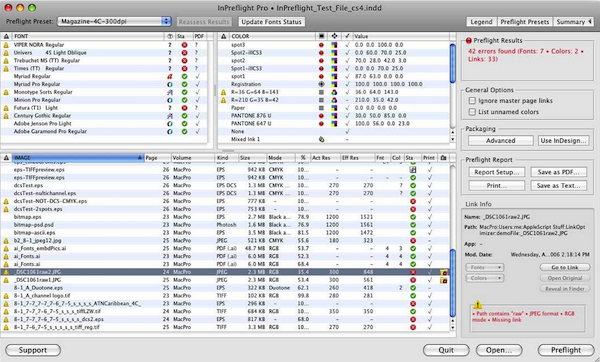Image resolution: width=600 pixels, height=362 pixels.
Task: Click Advanced packaging button
Action: click(501, 140)
